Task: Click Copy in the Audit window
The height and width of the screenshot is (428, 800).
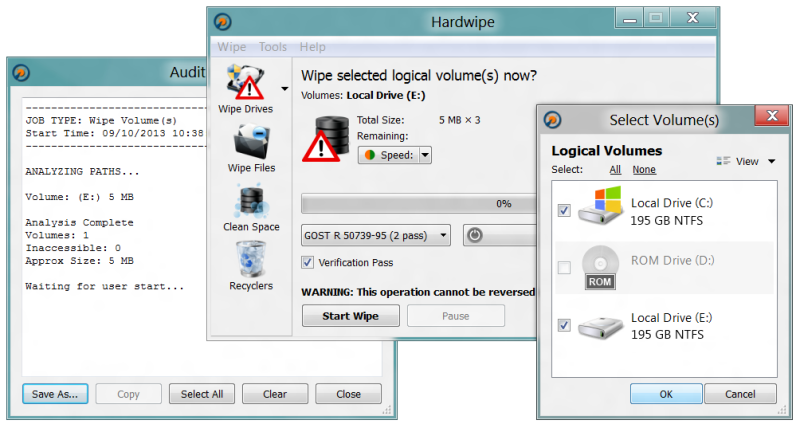Action: click(128, 394)
